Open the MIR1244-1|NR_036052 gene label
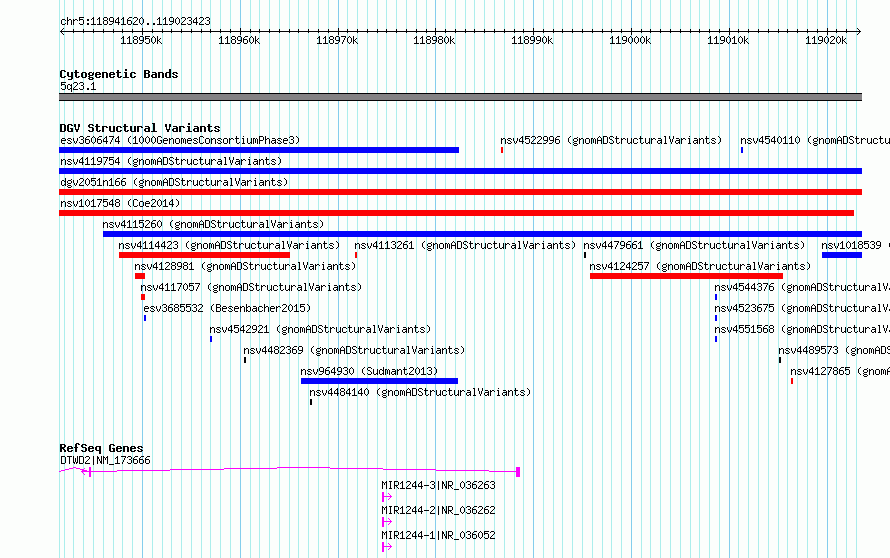 coord(438,535)
